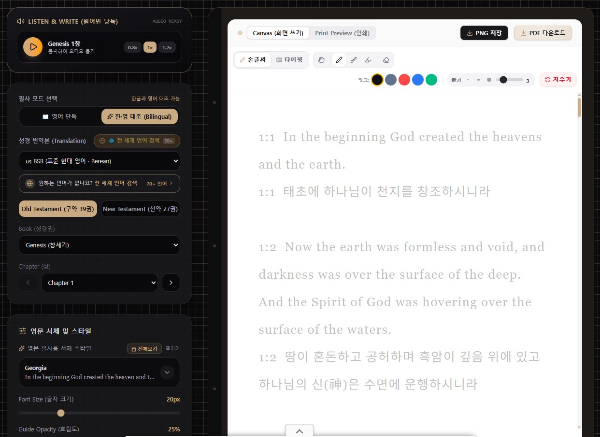Image resolution: width=600 pixels, height=437 pixels.
Task: Play the Genesis chapter 1 audio
Action: click(x=33, y=47)
